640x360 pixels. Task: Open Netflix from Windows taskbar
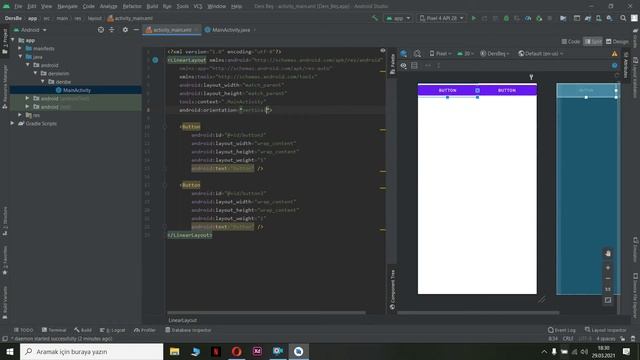point(216,351)
